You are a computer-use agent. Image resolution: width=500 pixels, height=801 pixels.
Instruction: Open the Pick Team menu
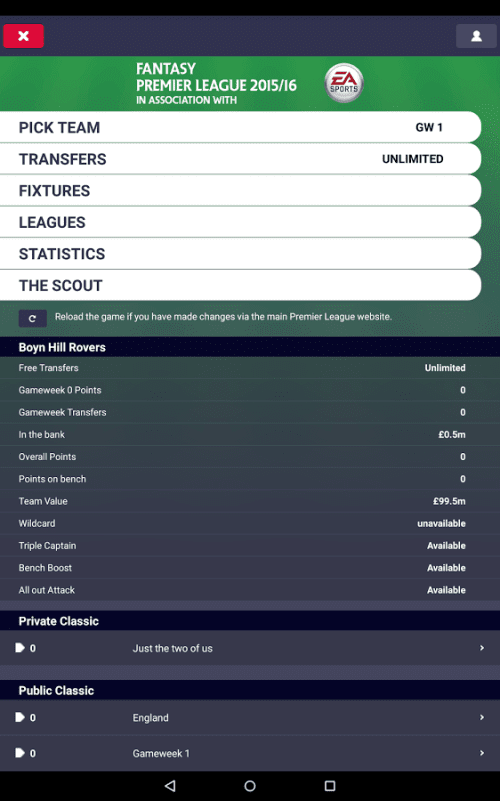click(x=241, y=127)
